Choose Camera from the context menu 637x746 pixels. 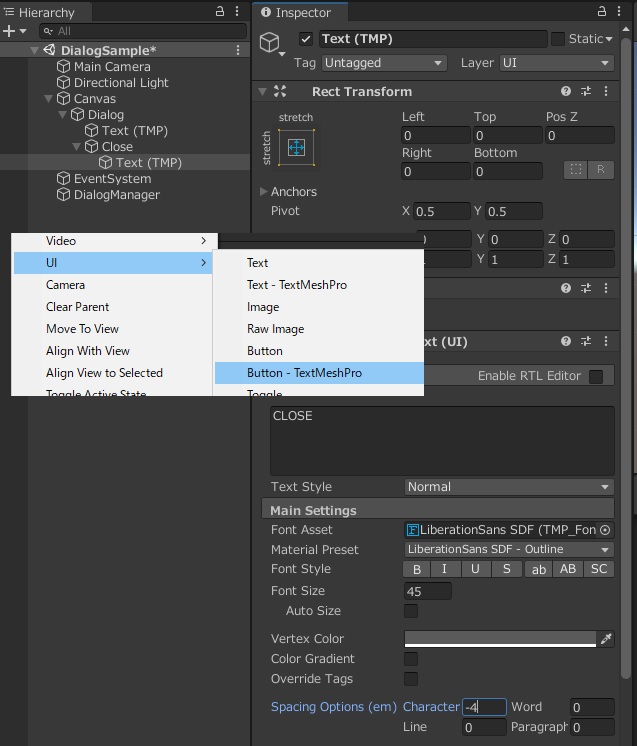pos(114,285)
